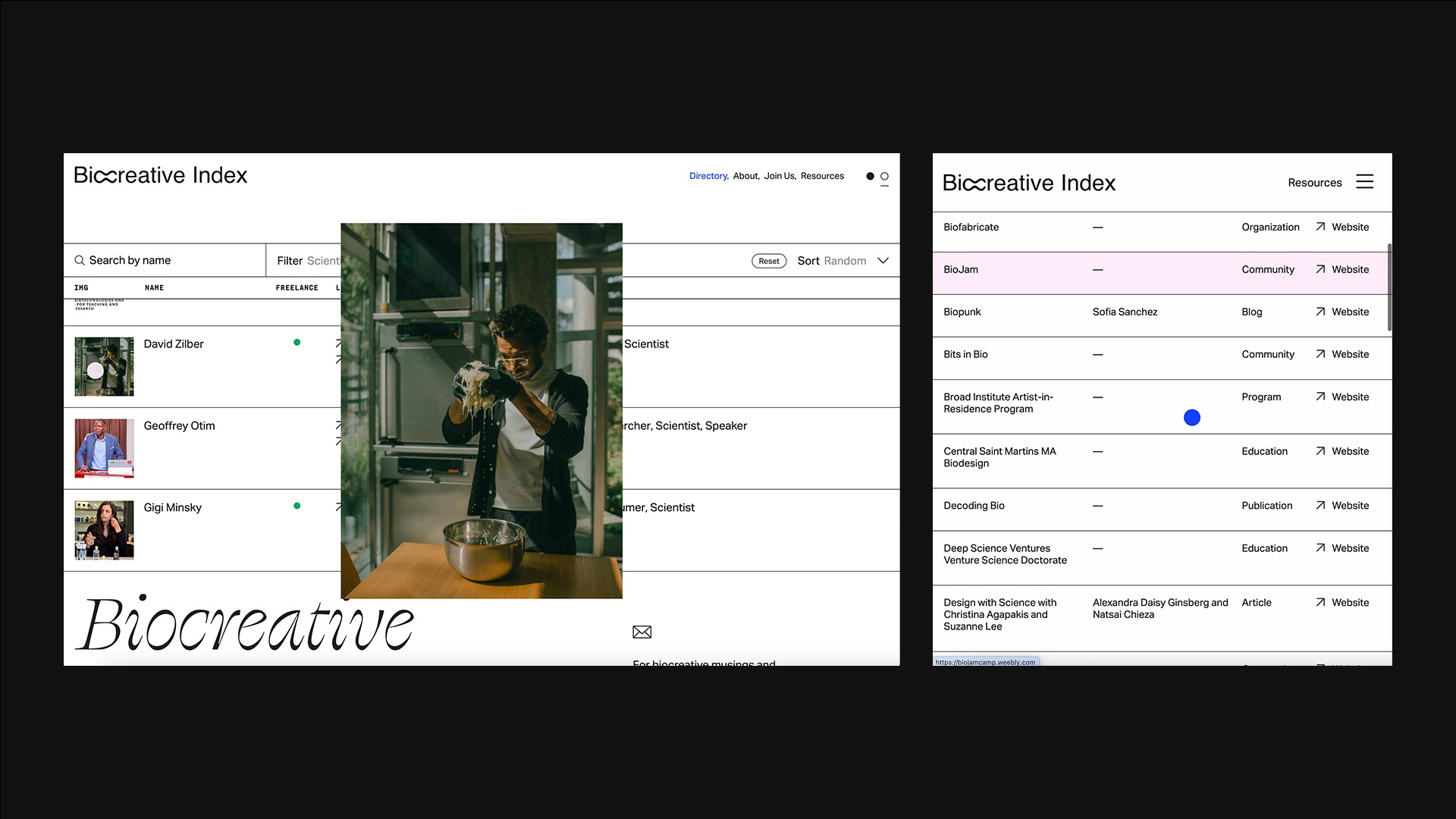Click the Biofabricate resource name
Image resolution: width=1456 pixels, height=819 pixels.
971,227
